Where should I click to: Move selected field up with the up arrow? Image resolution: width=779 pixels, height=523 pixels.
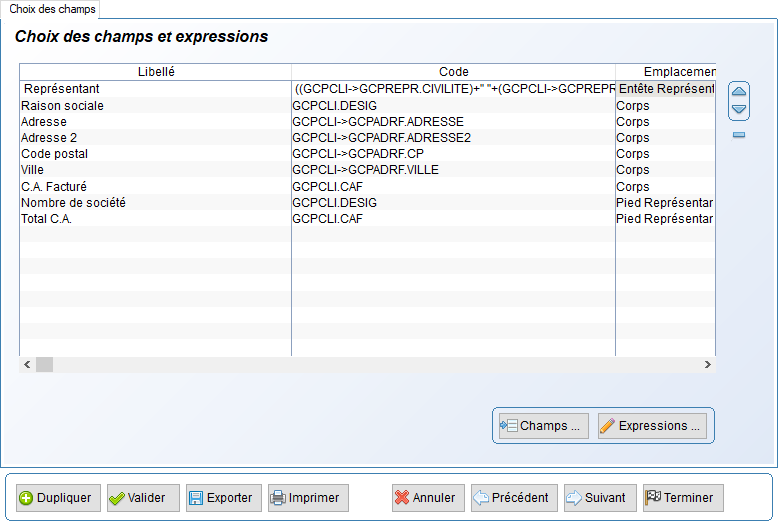tap(739, 91)
